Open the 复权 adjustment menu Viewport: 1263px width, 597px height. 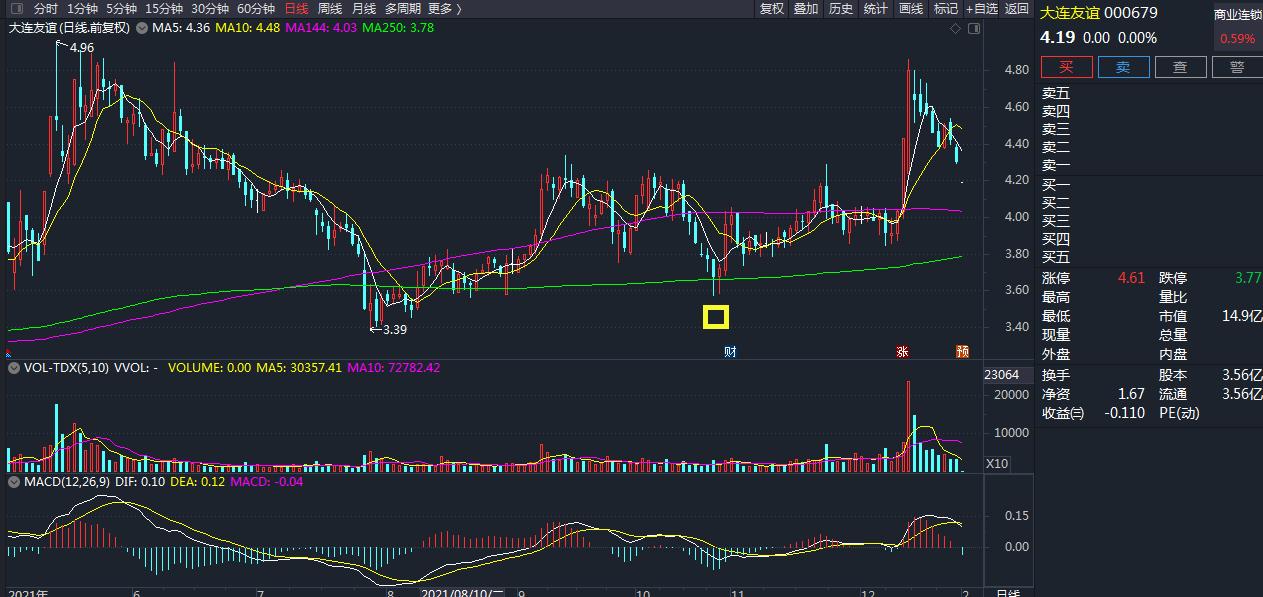pyautogui.click(x=772, y=9)
